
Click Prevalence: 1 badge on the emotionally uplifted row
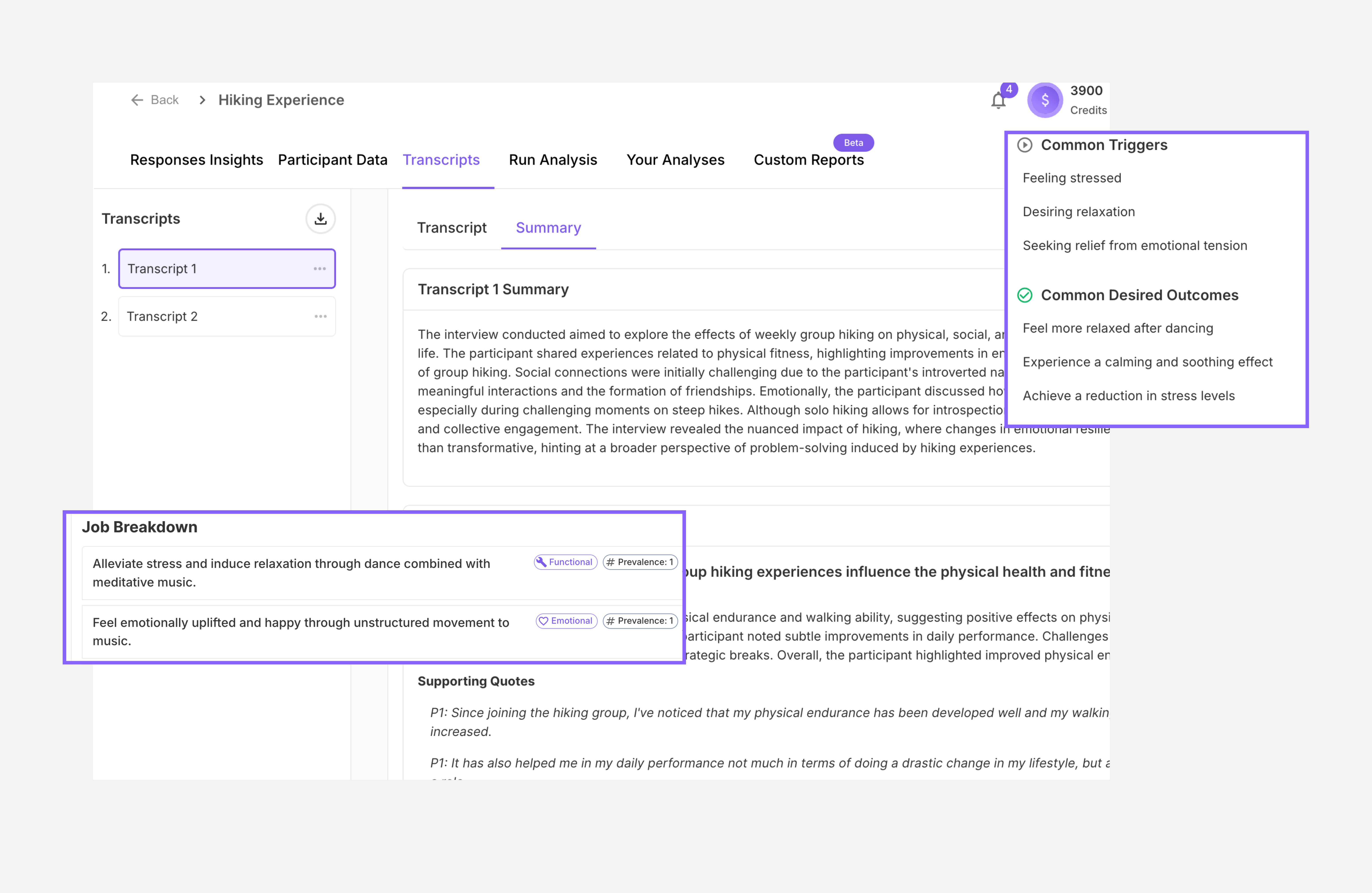[640, 621]
